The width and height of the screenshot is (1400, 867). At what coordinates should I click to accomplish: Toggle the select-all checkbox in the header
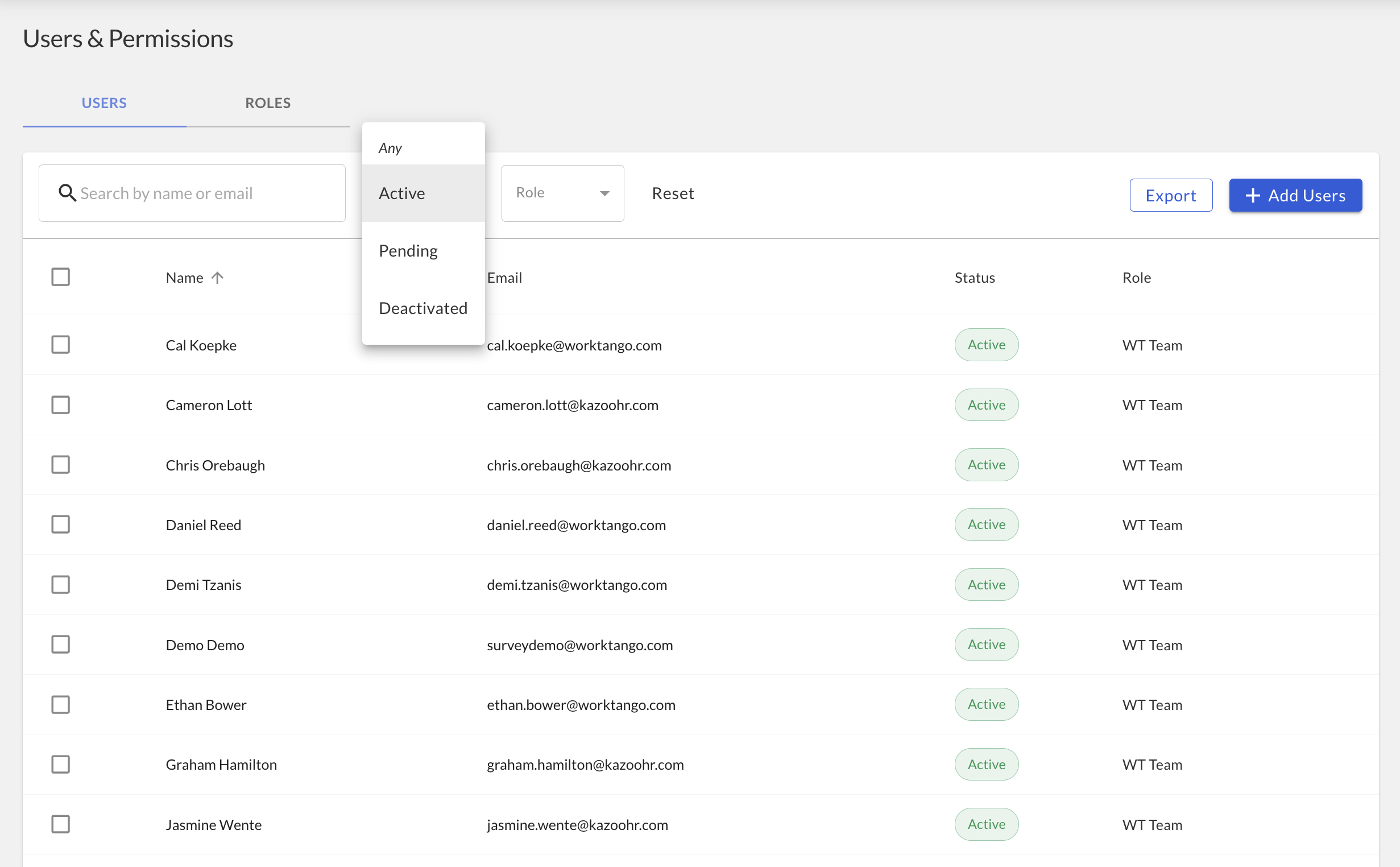(61, 276)
